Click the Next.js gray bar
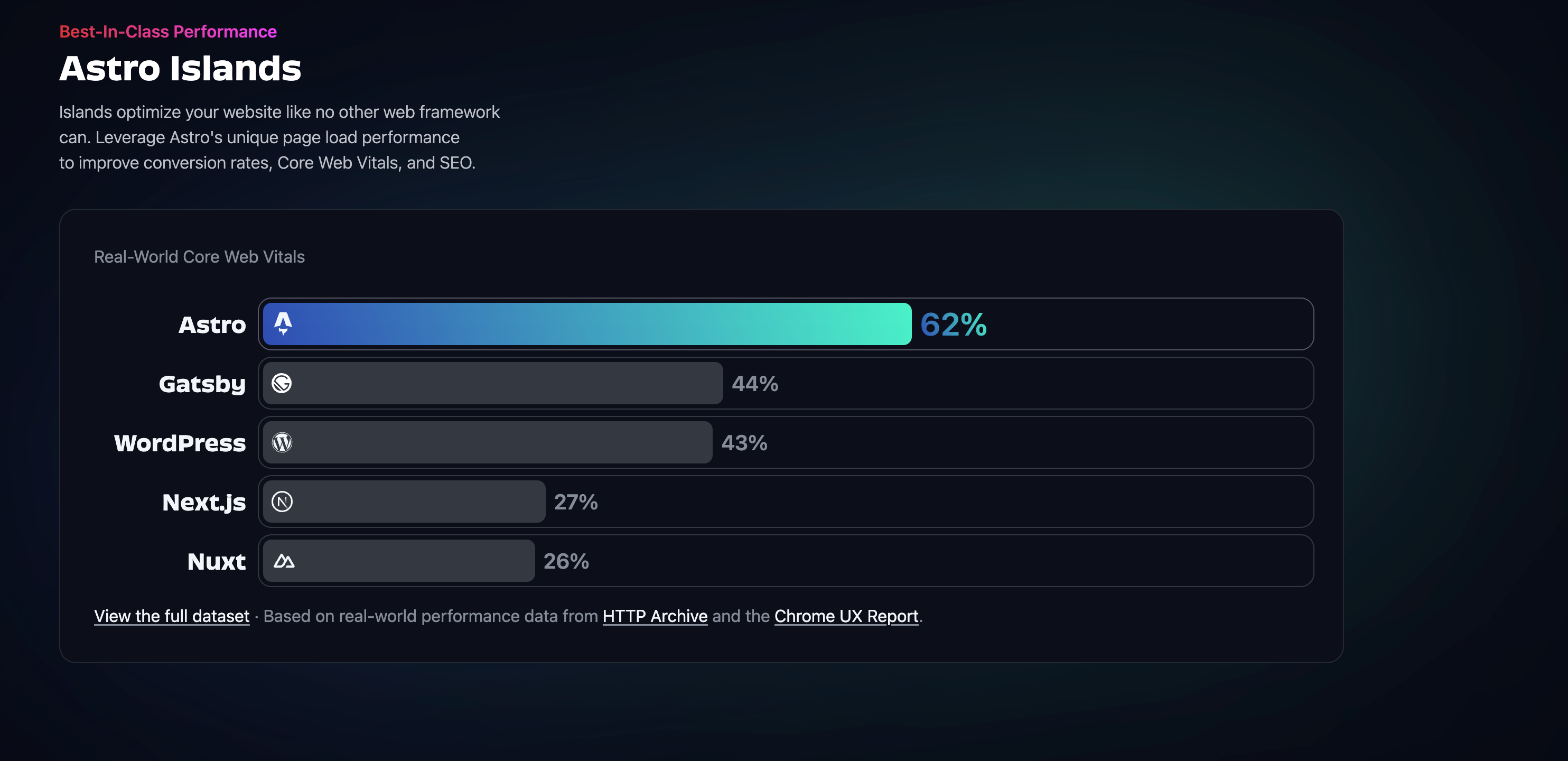 click(420, 502)
